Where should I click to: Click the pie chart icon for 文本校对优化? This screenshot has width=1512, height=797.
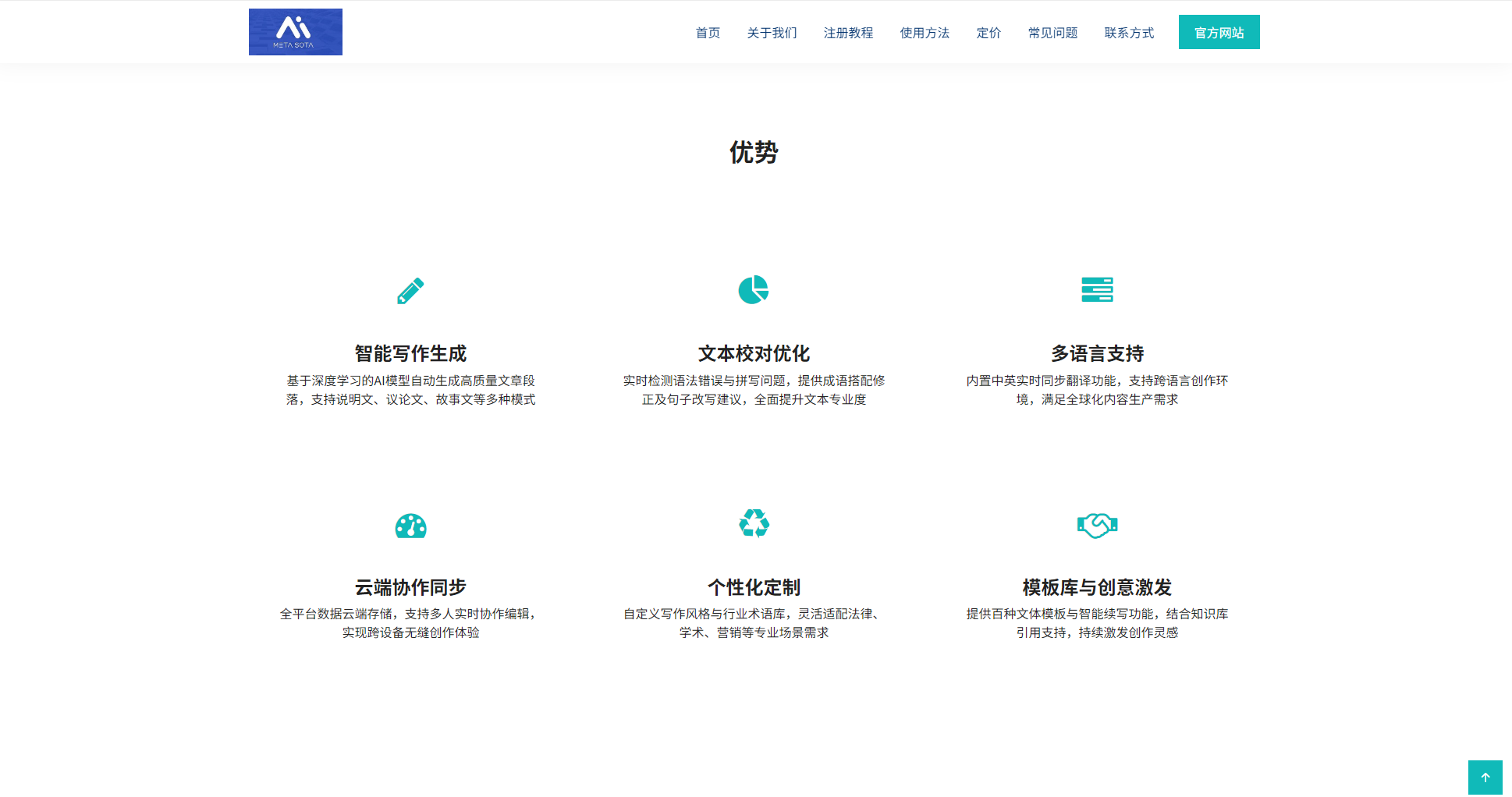tap(753, 289)
